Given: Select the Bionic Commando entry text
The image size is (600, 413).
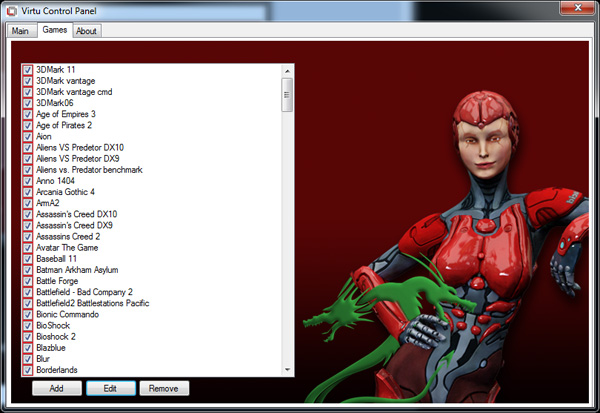Looking at the screenshot, I should pos(67,314).
